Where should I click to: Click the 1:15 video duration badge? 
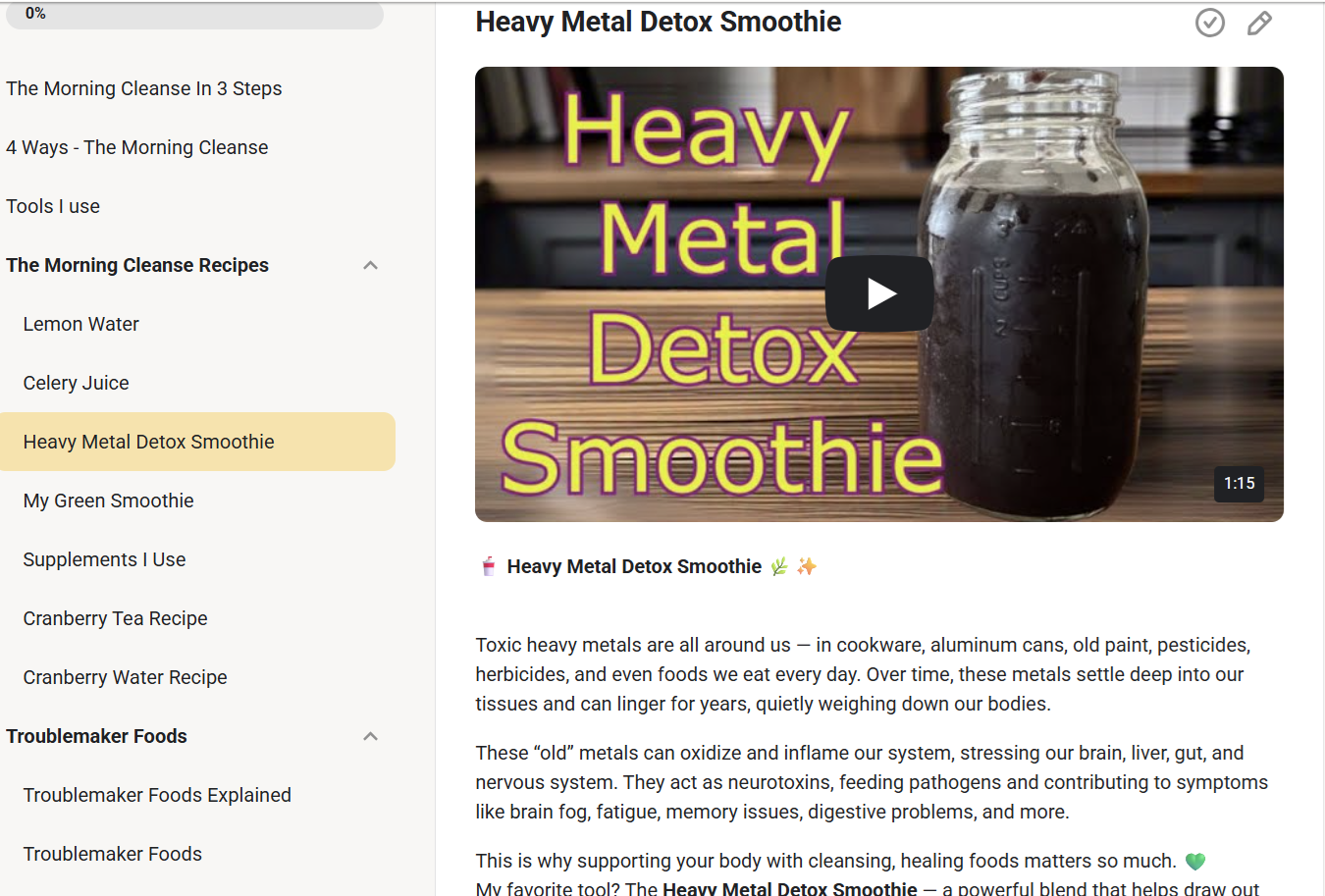[1240, 483]
